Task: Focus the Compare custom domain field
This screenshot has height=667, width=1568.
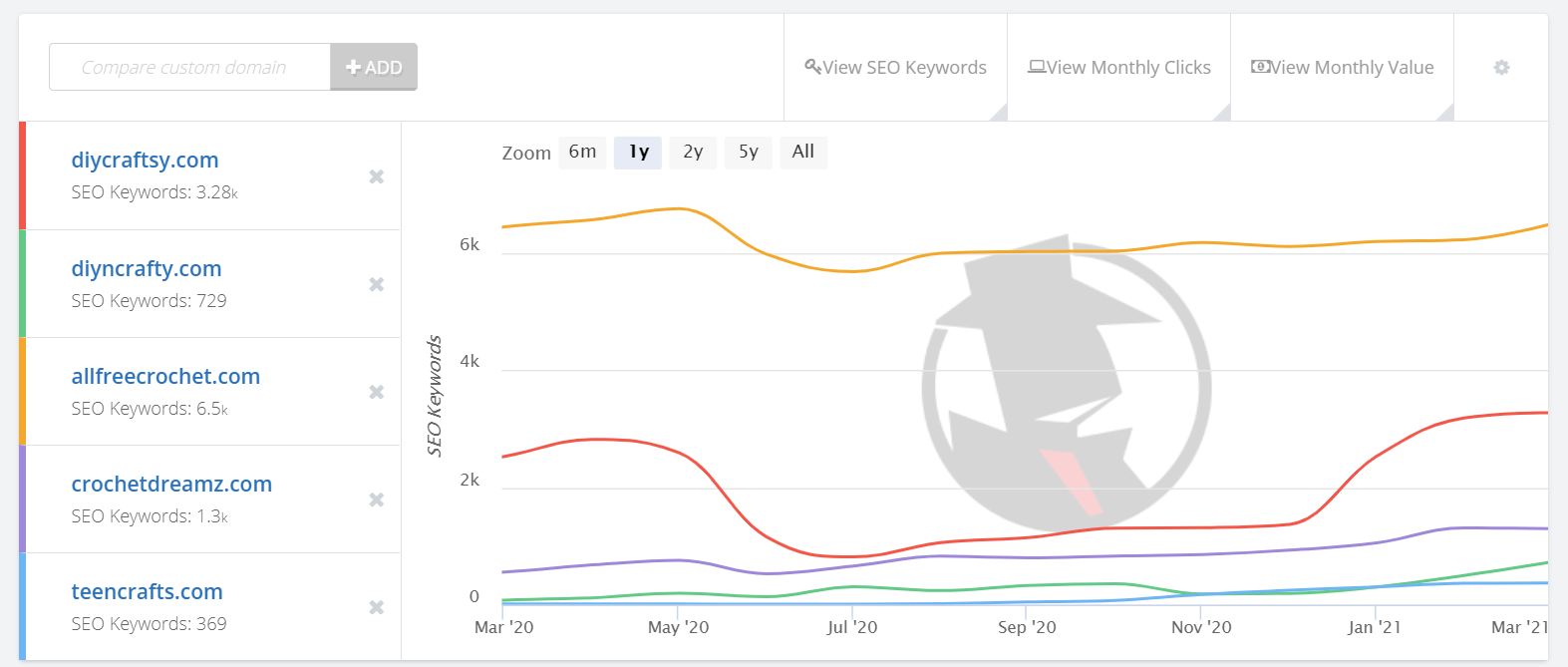Action: click(x=189, y=67)
